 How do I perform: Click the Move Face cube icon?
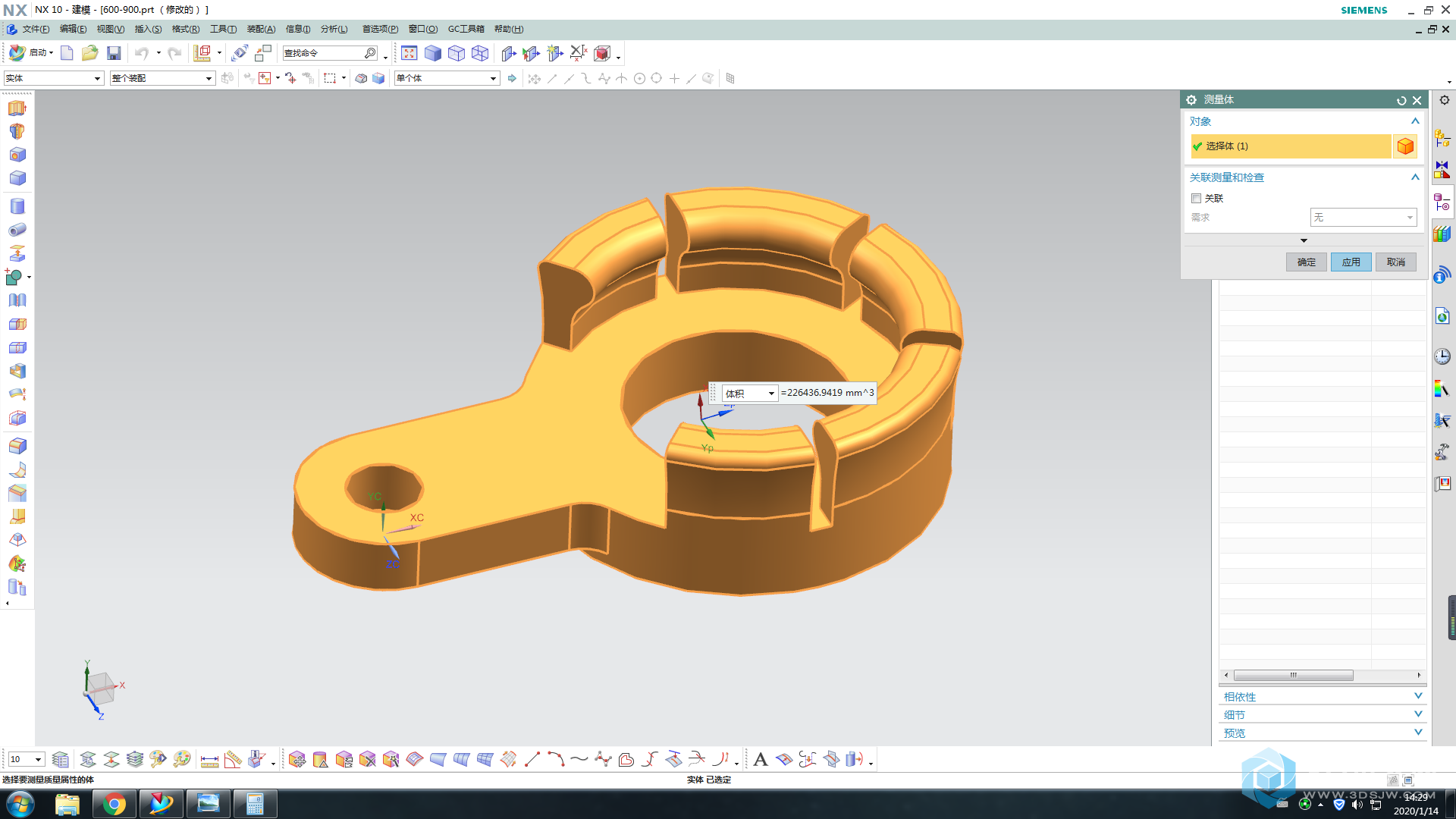(297, 760)
